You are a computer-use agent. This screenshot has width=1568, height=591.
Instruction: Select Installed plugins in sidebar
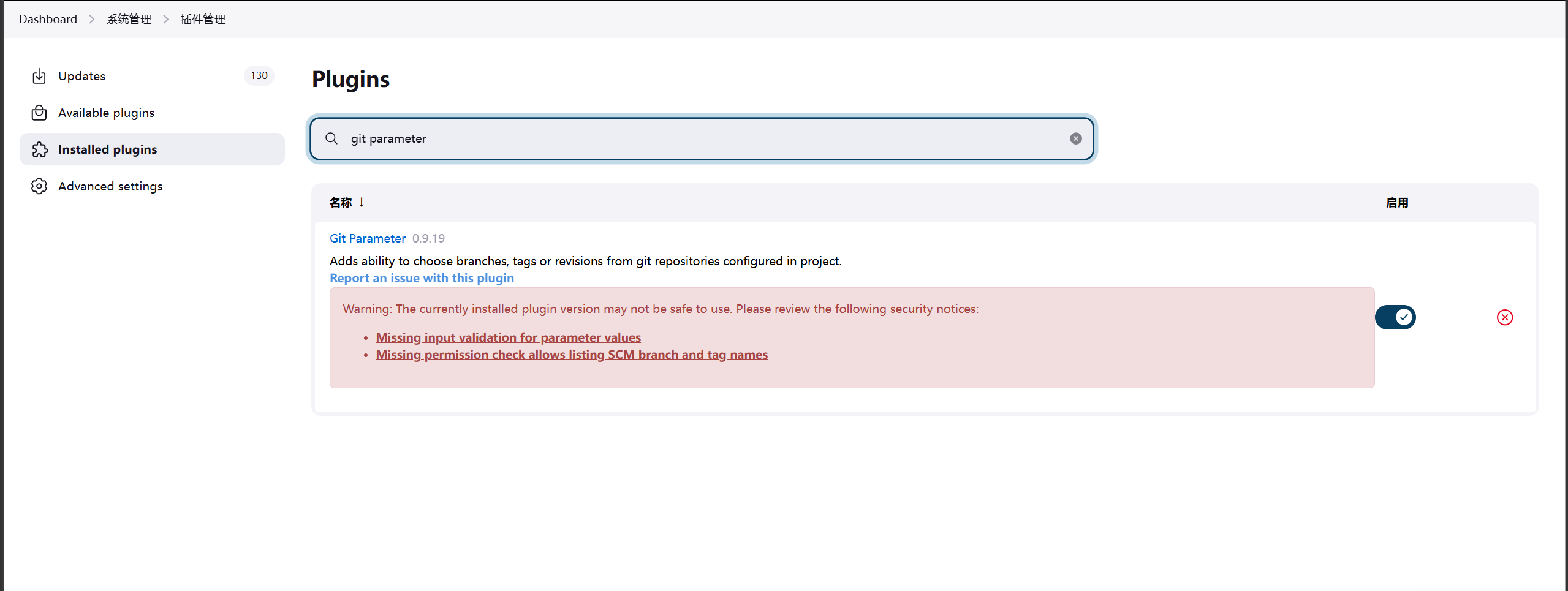pos(152,149)
